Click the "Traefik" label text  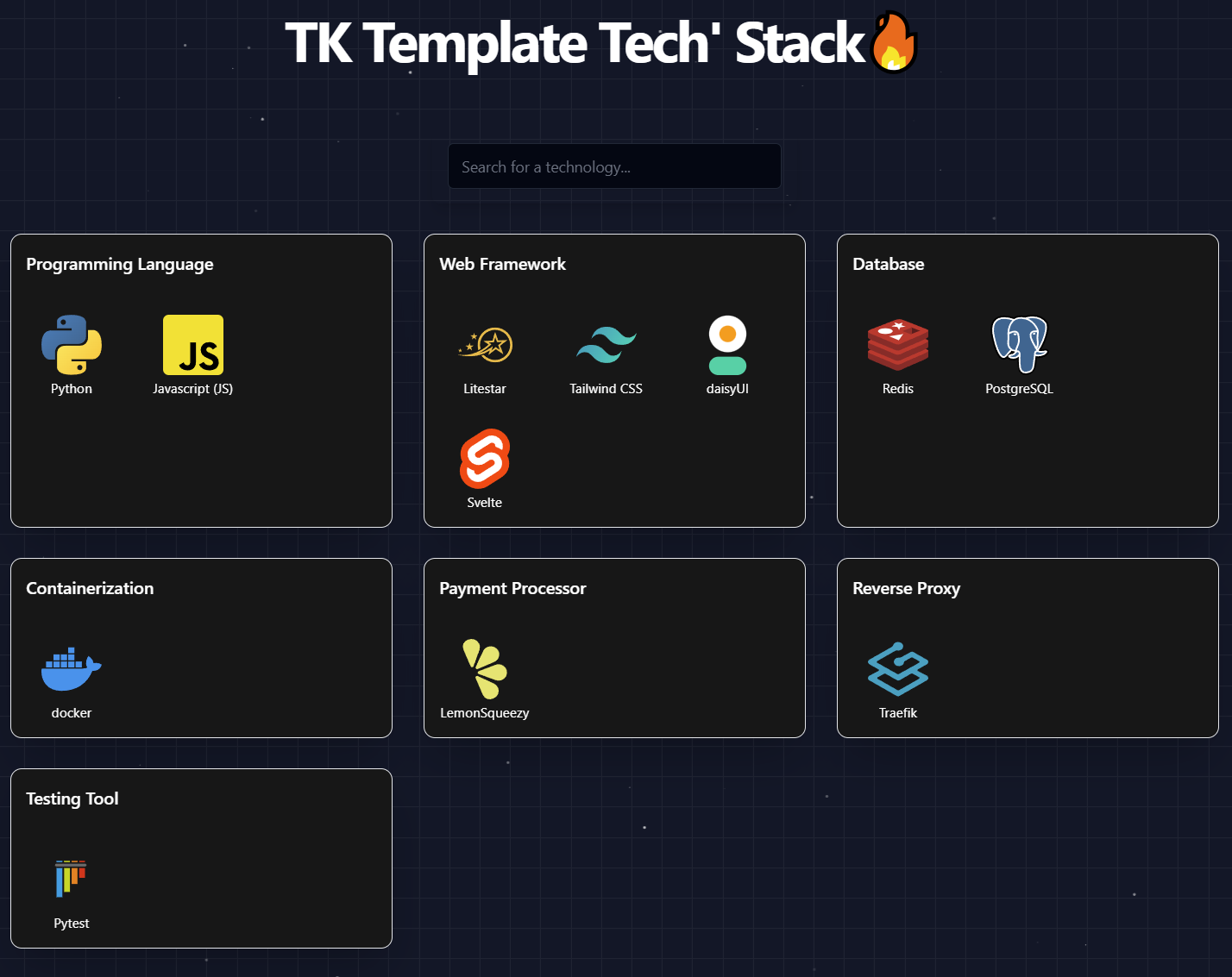pyautogui.click(x=898, y=713)
